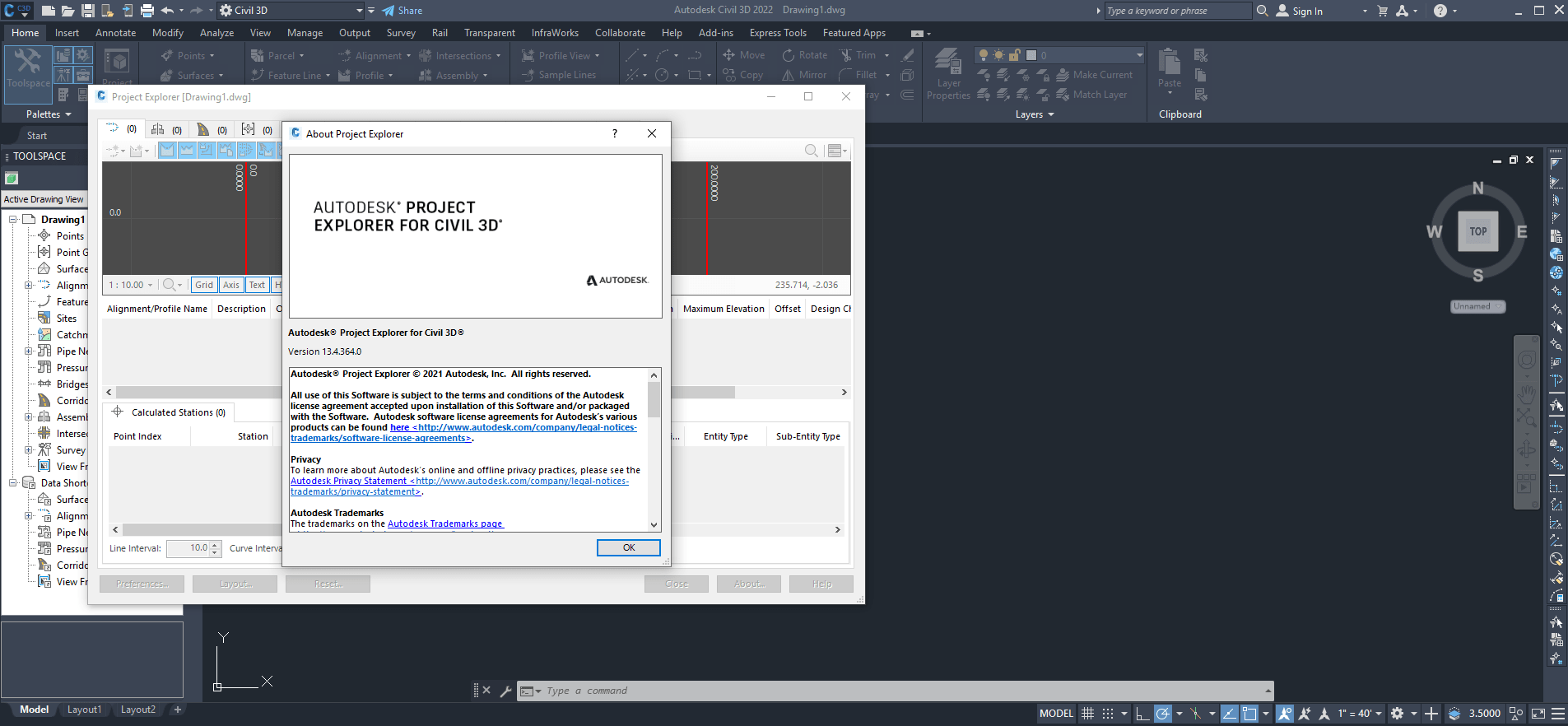The image size is (1568, 726).
Task: Toggle annotation visibility icon in status bar
Action: pyautogui.click(x=1285, y=714)
